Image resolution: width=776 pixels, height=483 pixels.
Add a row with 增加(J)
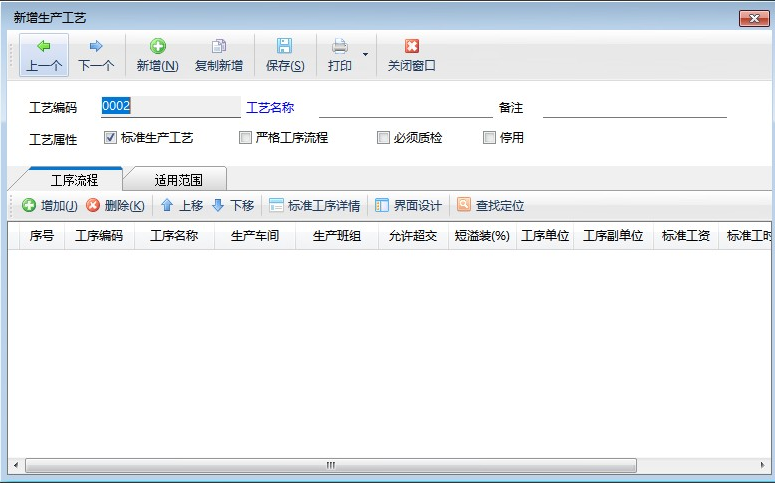pos(49,206)
